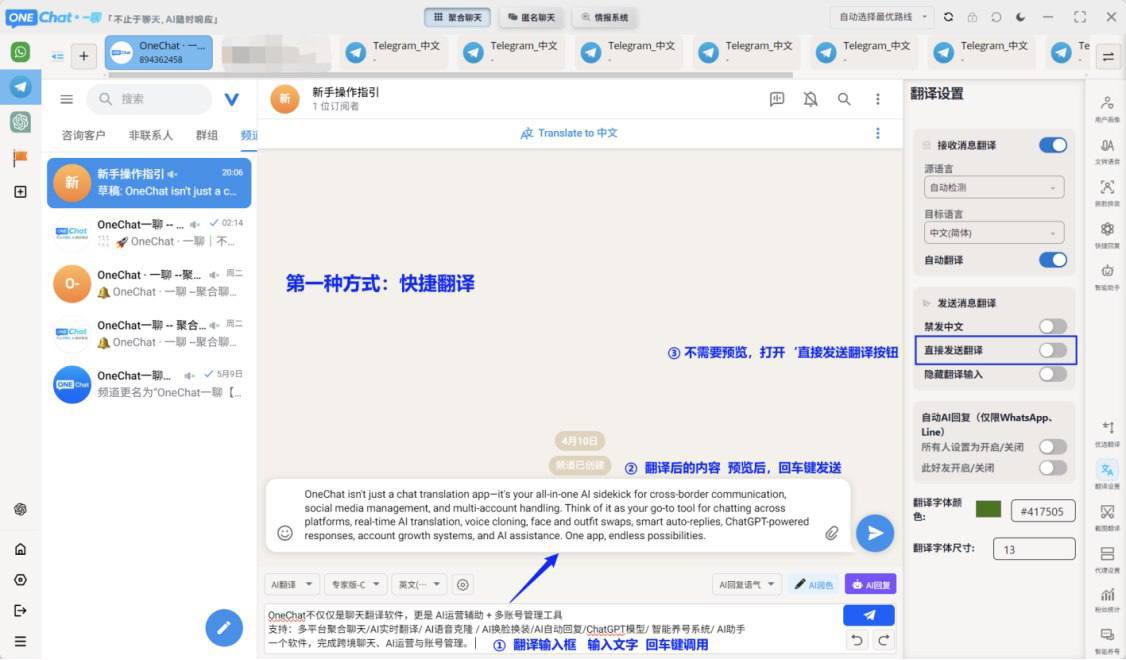Click the plus new account tab button
The height and width of the screenshot is (660, 1126).
point(83,55)
